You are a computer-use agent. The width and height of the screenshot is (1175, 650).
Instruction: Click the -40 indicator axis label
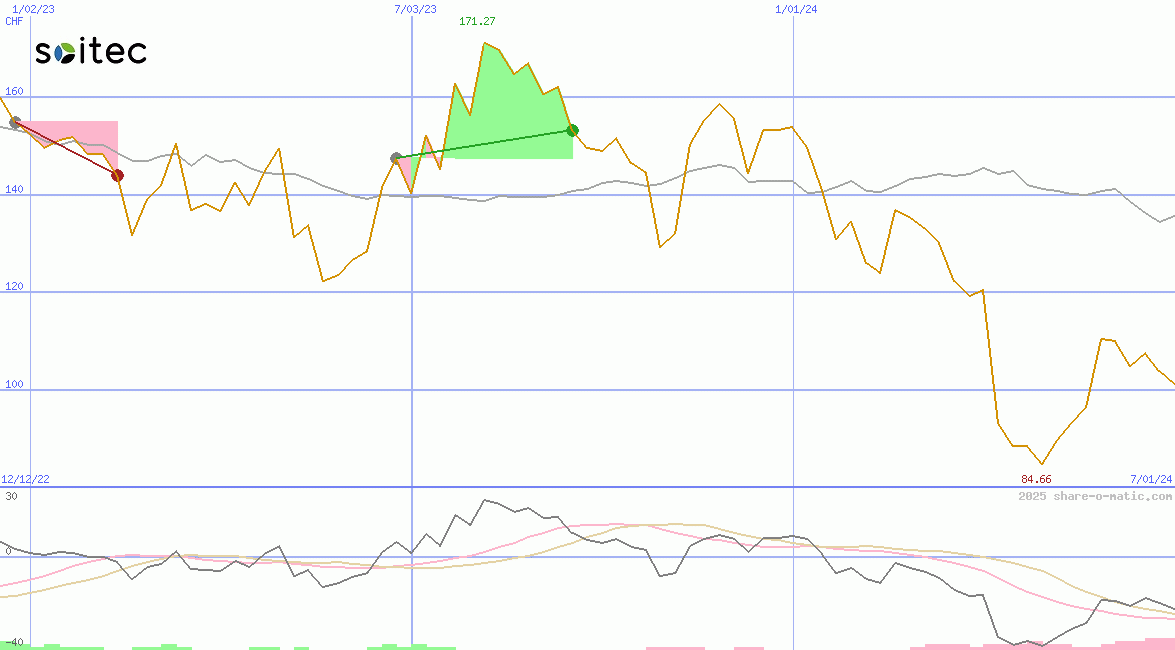pyautogui.click(x=14, y=642)
